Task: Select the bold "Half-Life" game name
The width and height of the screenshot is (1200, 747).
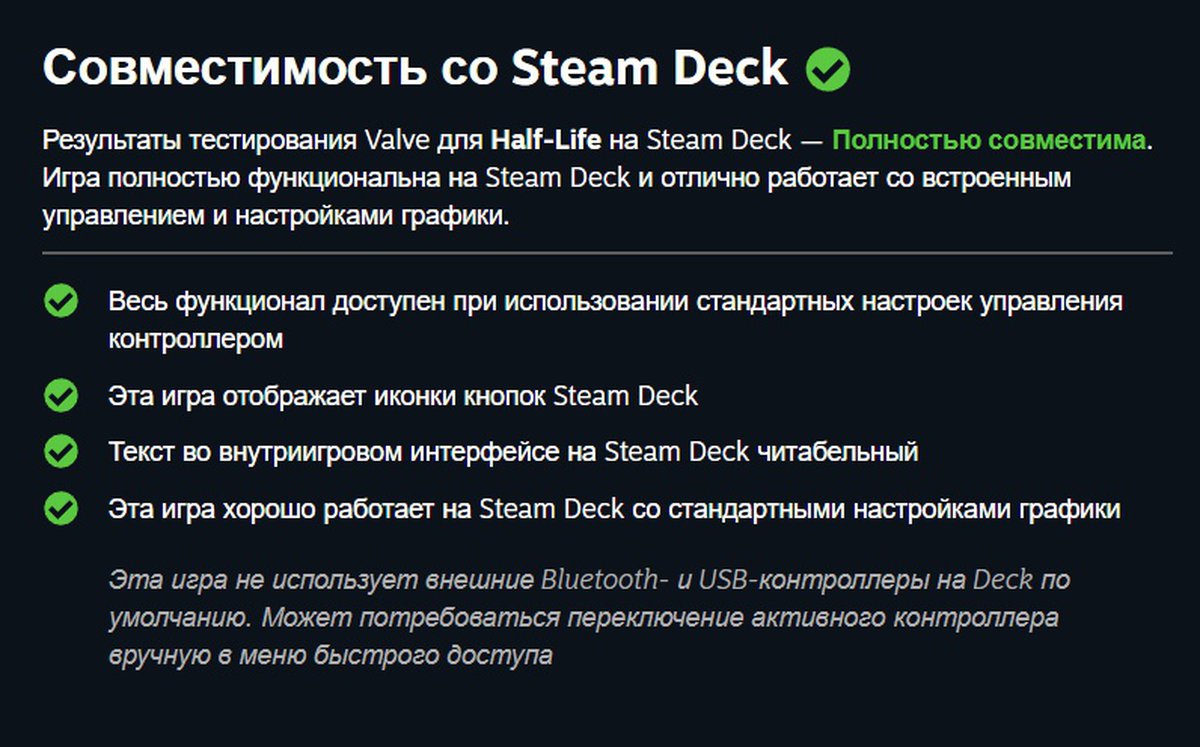Action: 545,139
